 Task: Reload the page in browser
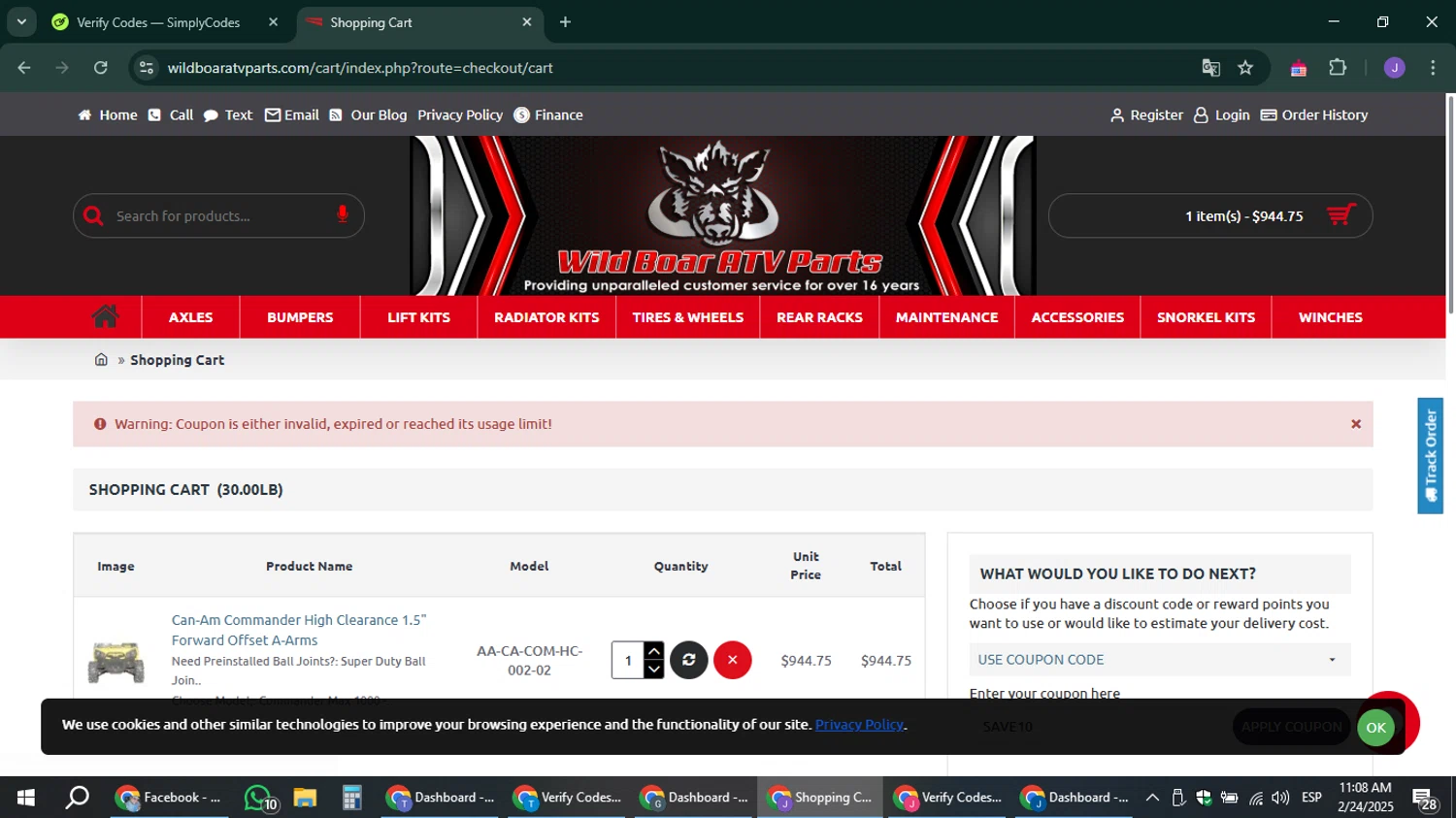click(101, 68)
